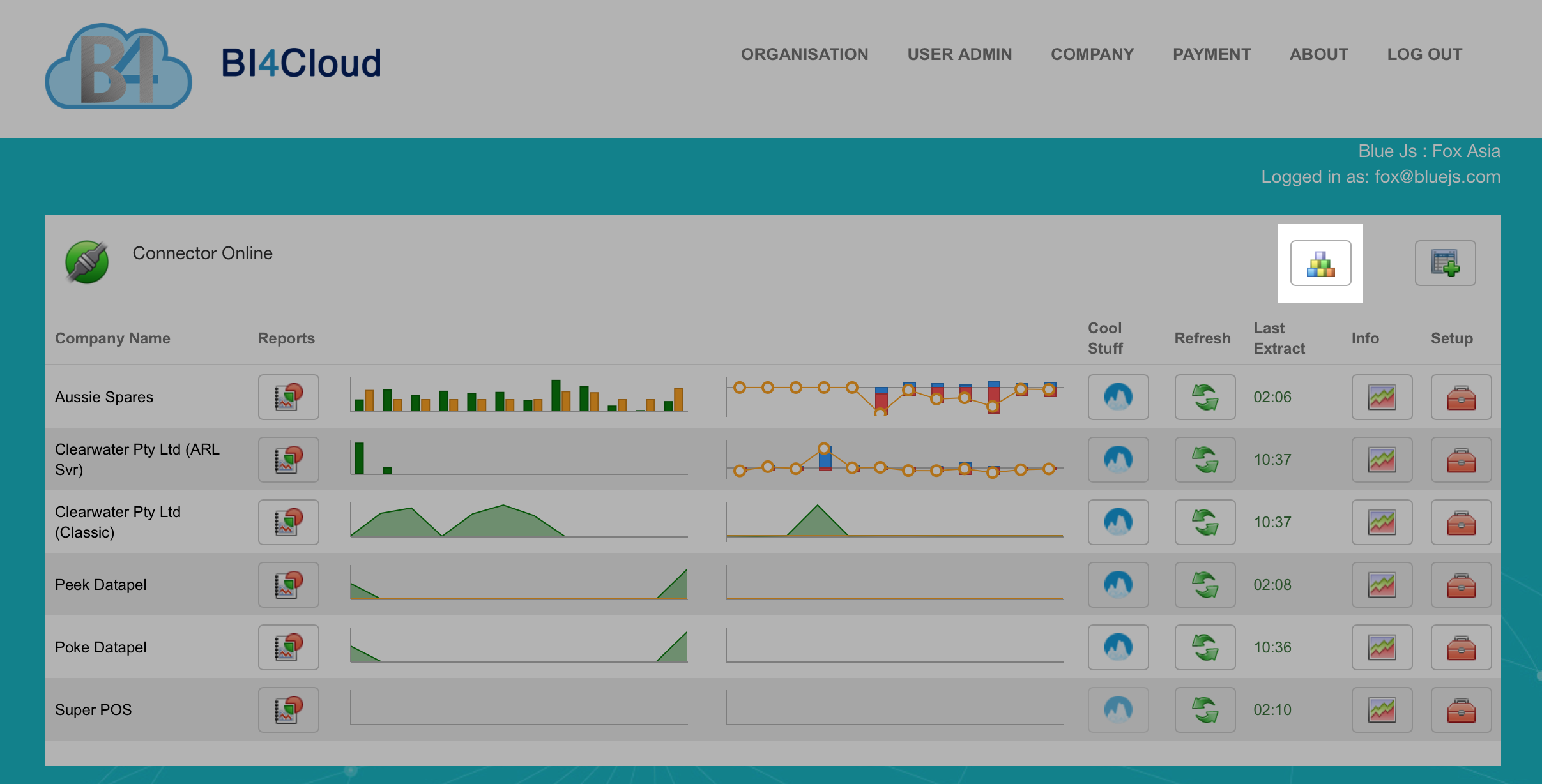Open Info chart for Poke Datapel
This screenshot has width=1542, height=784.
(x=1382, y=647)
